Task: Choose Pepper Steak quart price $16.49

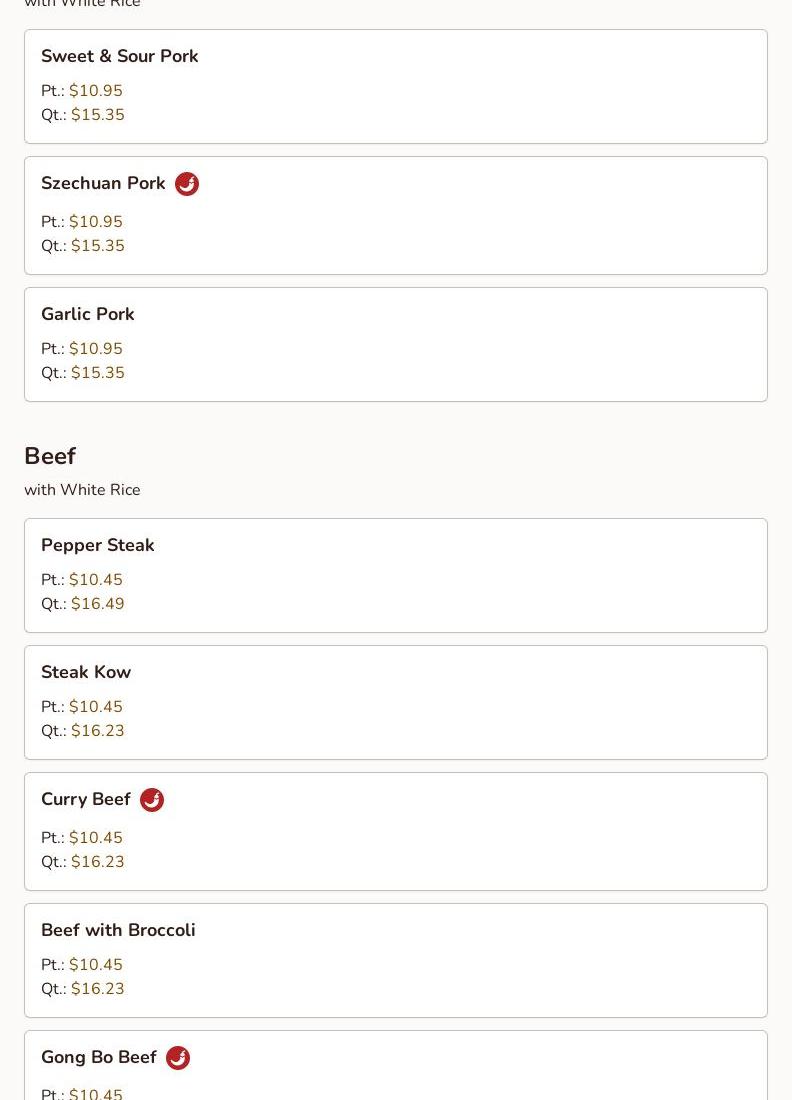Action: tap(98, 604)
